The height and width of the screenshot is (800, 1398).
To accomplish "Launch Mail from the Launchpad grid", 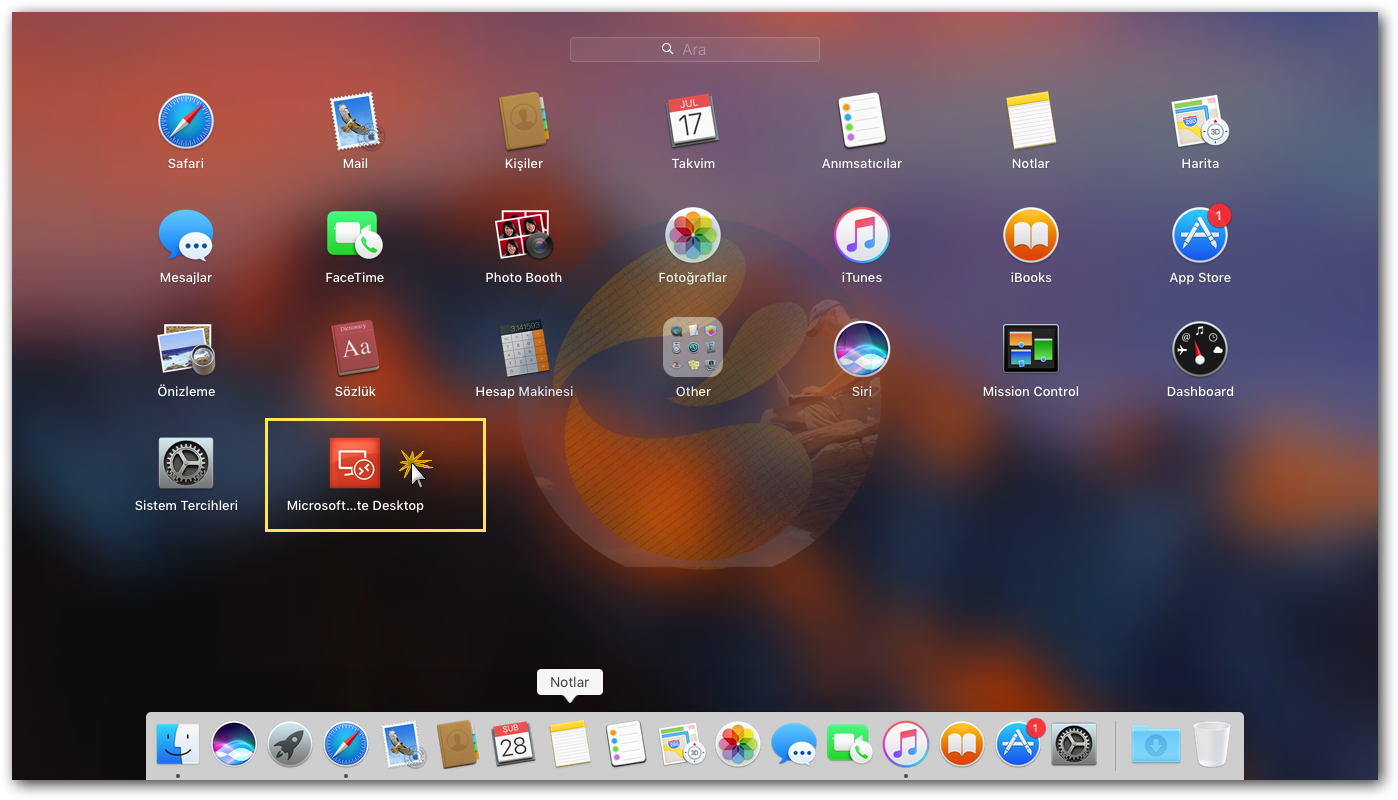I will (355, 122).
